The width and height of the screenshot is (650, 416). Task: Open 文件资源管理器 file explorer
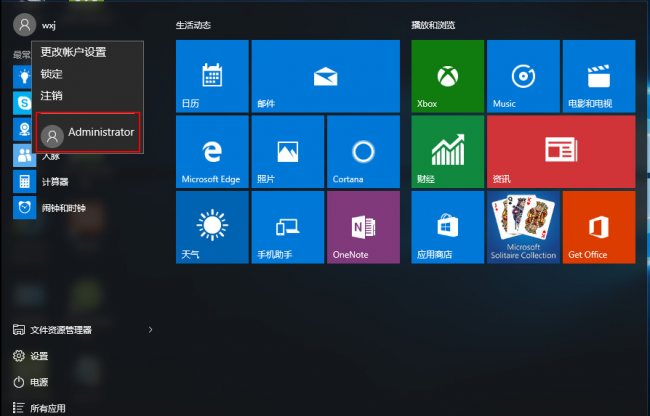click(x=53, y=330)
